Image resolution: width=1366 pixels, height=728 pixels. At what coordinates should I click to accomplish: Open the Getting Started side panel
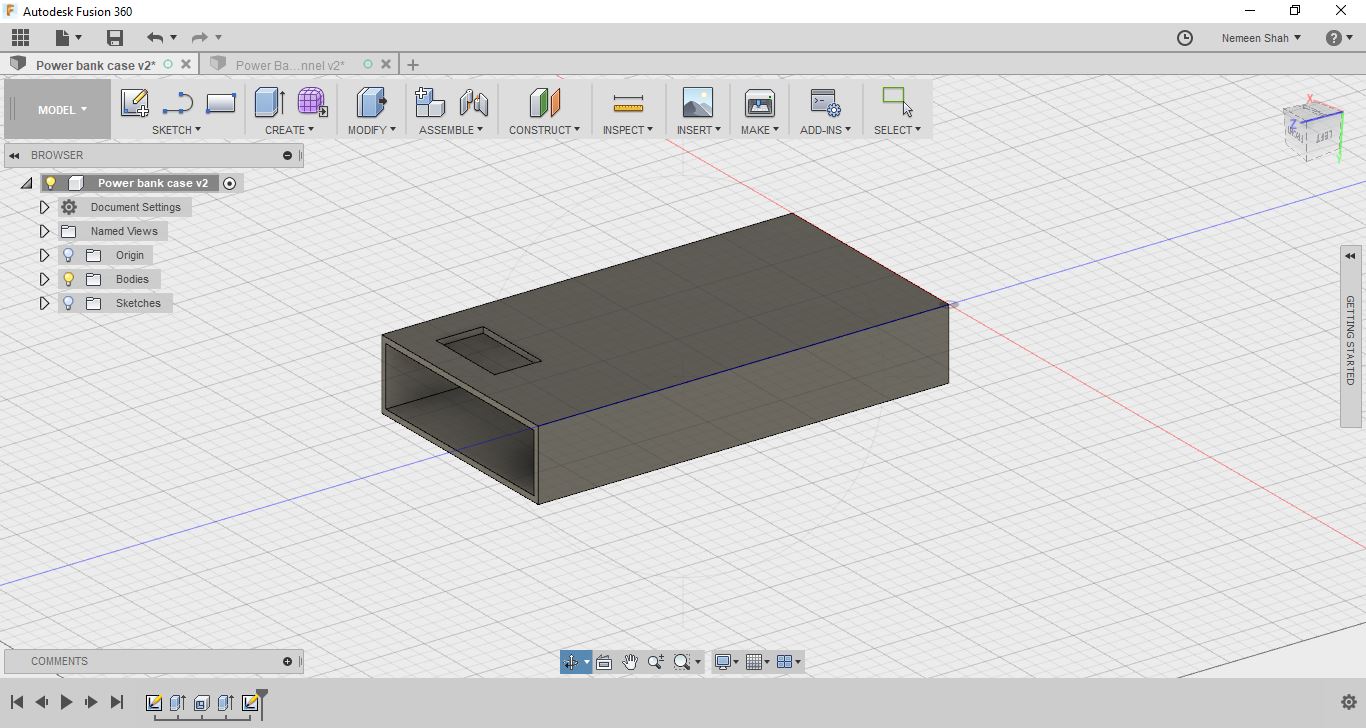point(1350,337)
